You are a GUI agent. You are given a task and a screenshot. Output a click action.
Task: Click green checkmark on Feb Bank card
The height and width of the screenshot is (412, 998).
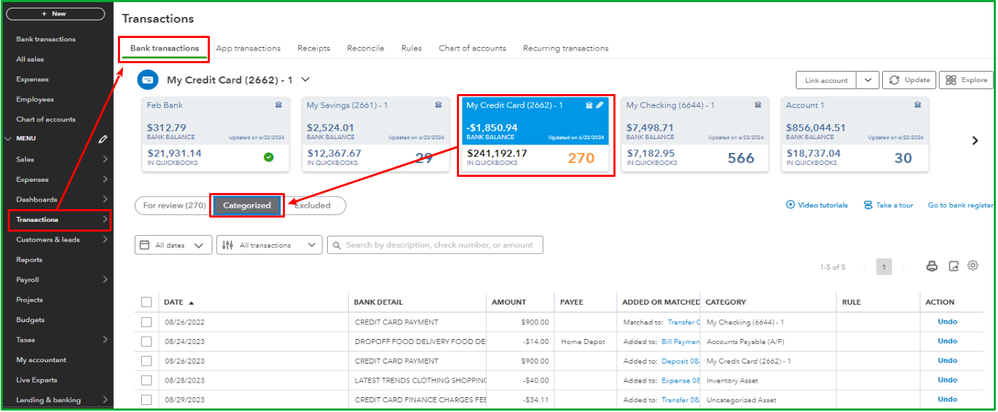(269, 157)
